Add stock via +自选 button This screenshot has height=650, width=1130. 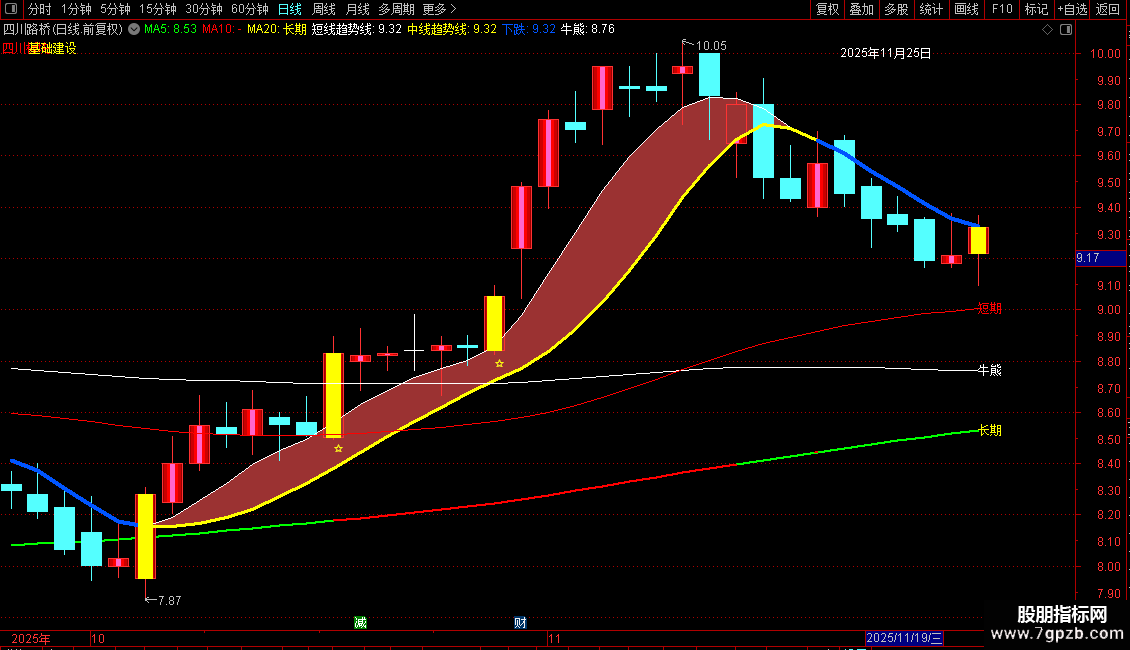click(x=1072, y=9)
